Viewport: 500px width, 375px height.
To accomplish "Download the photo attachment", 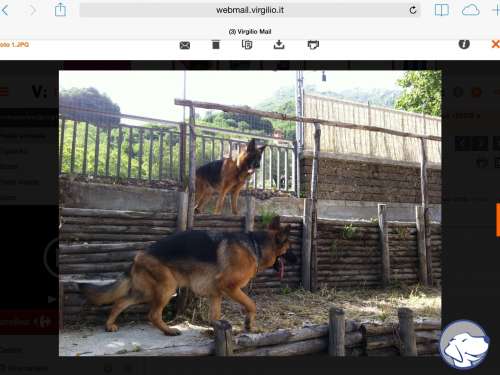I will [x=279, y=44].
